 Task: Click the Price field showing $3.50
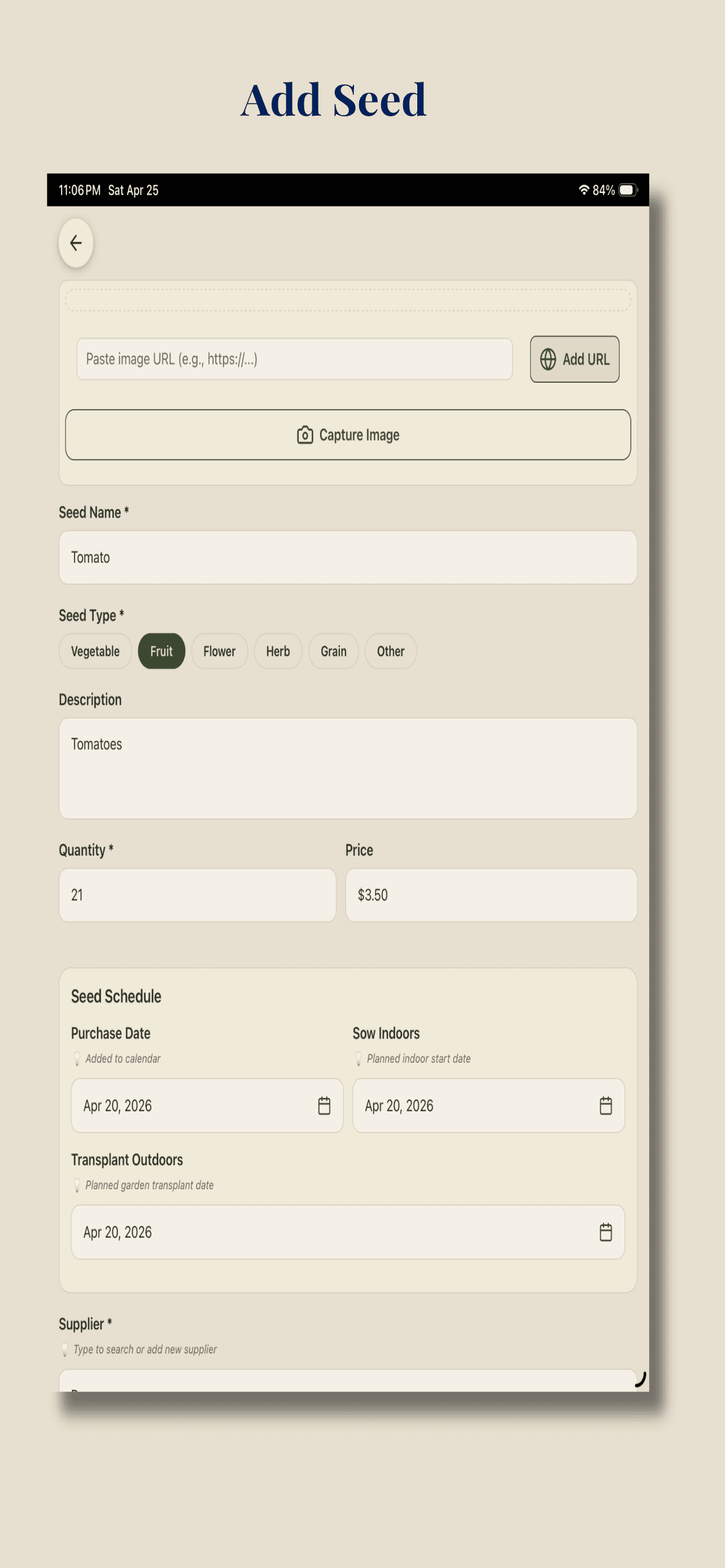click(491, 895)
